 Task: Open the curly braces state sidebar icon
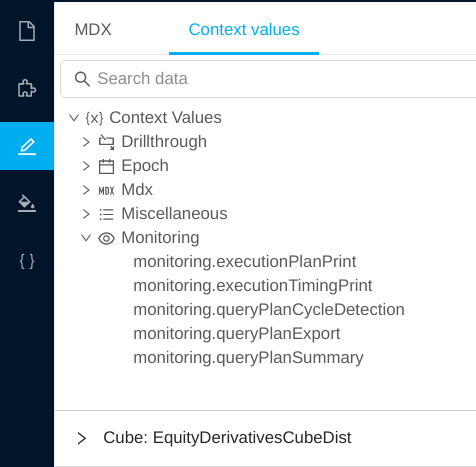coord(27,261)
